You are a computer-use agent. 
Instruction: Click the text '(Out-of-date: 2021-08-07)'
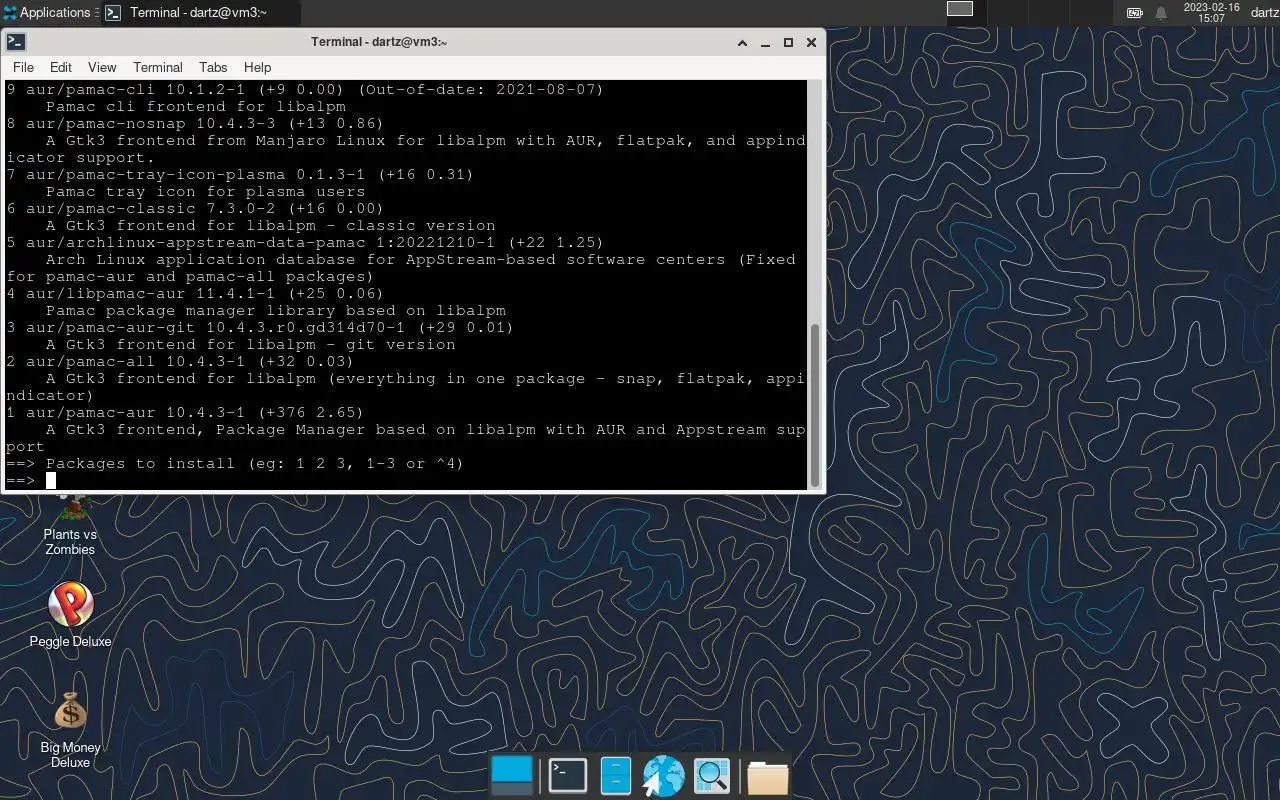pyautogui.click(x=480, y=90)
